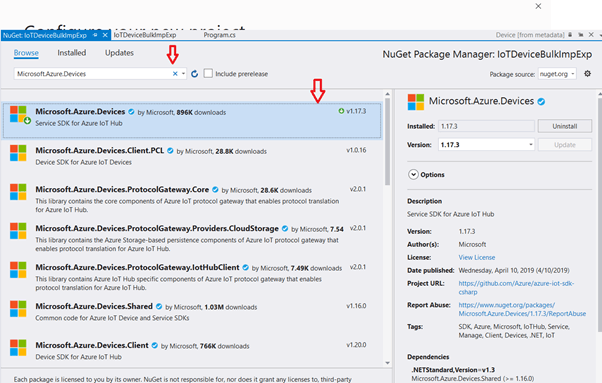Image resolution: width=602 pixels, height=383 pixels.
Task: Clear the package search text
Action: [175, 74]
